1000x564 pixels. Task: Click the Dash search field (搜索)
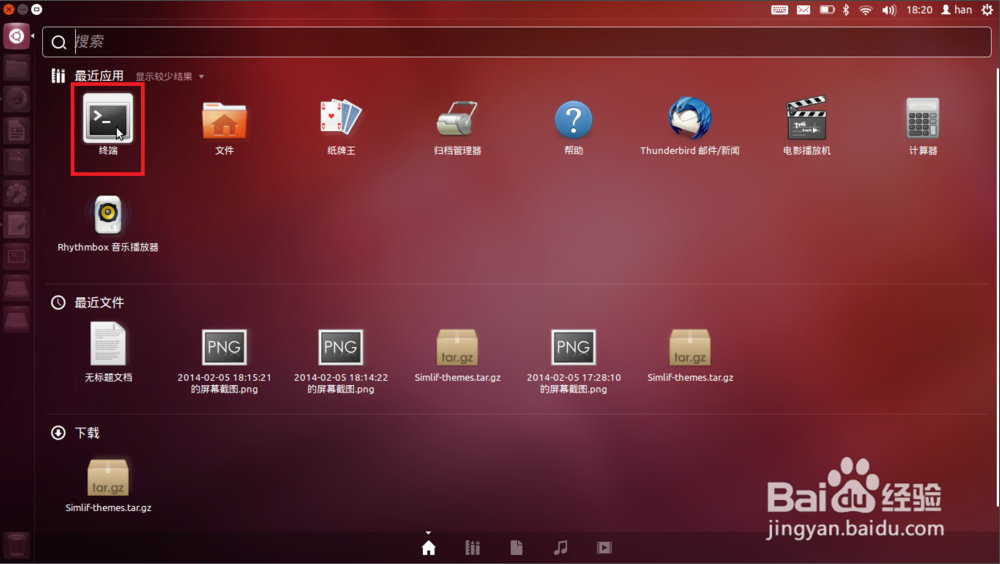click(x=517, y=42)
